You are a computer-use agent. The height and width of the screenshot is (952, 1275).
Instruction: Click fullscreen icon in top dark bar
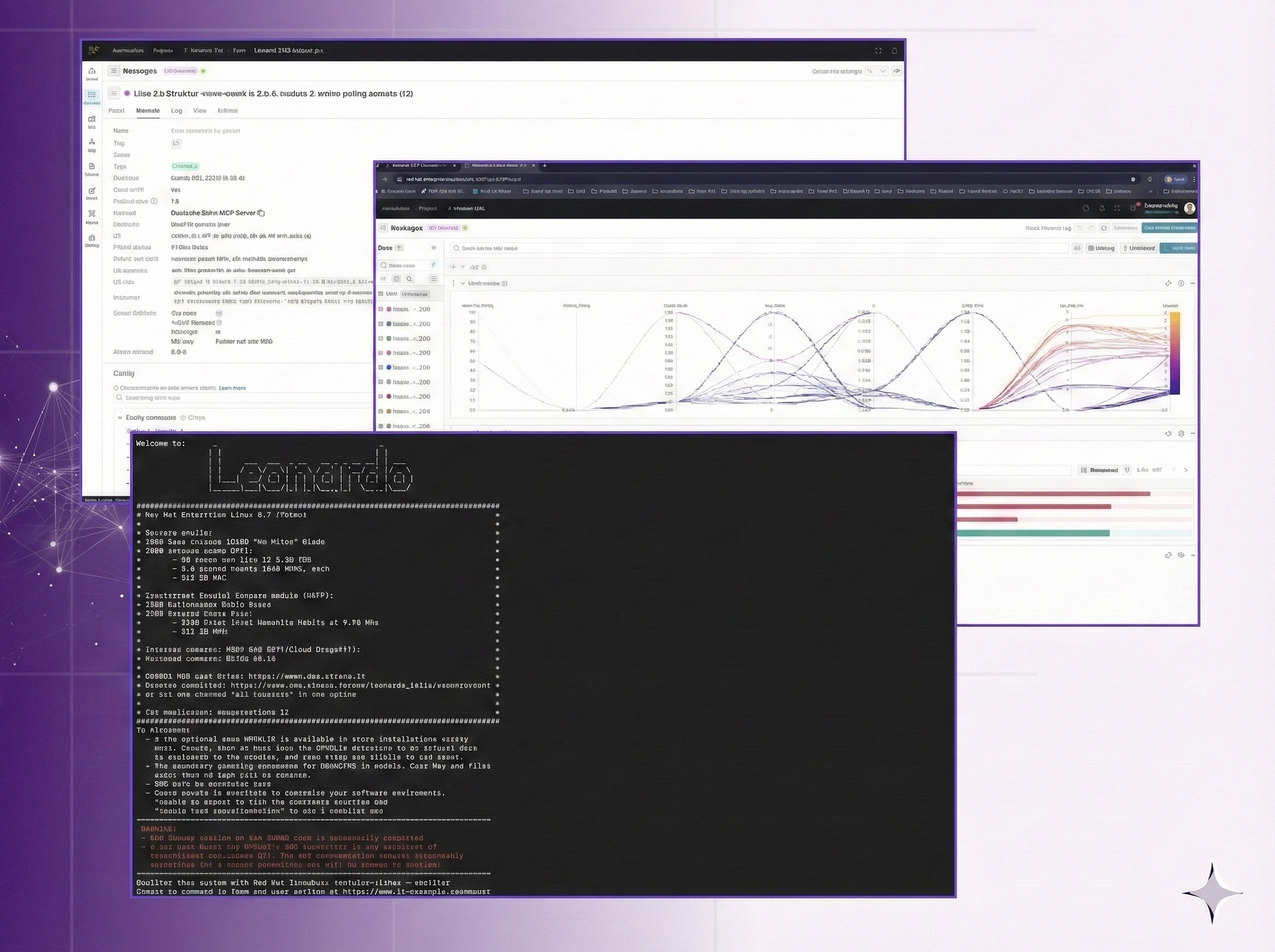(x=878, y=50)
